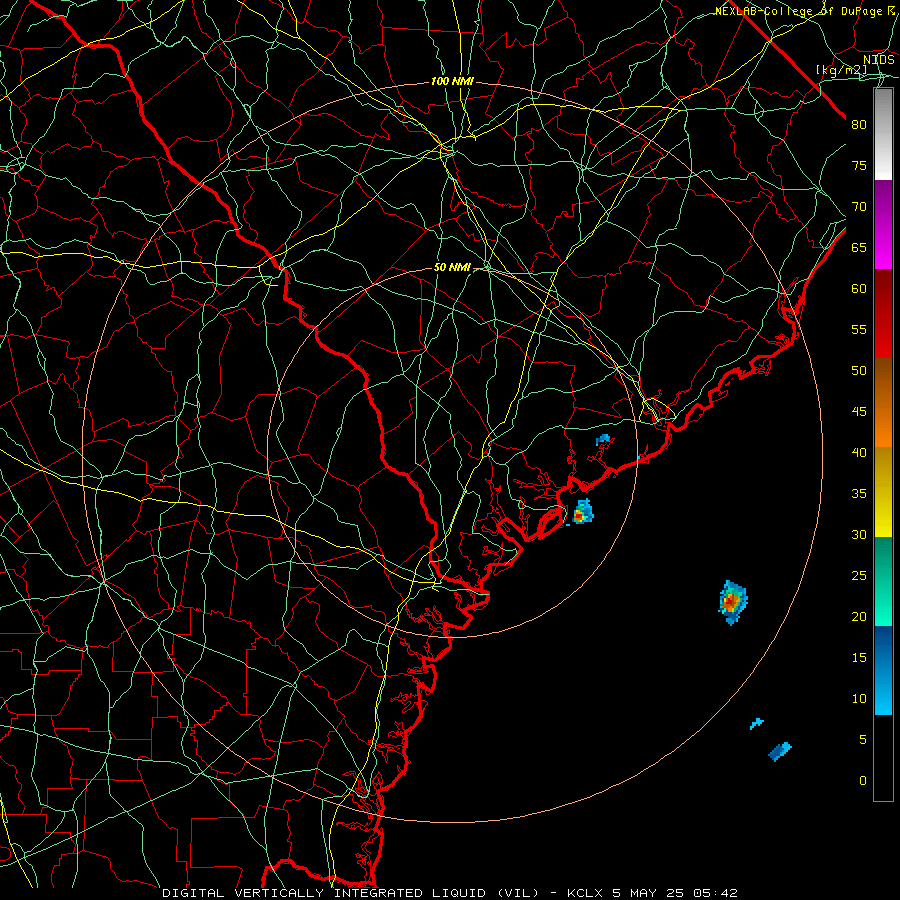Select the 45 value on the scale
Viewport: 900px width, 900px height.
click(x=859, y=412)
